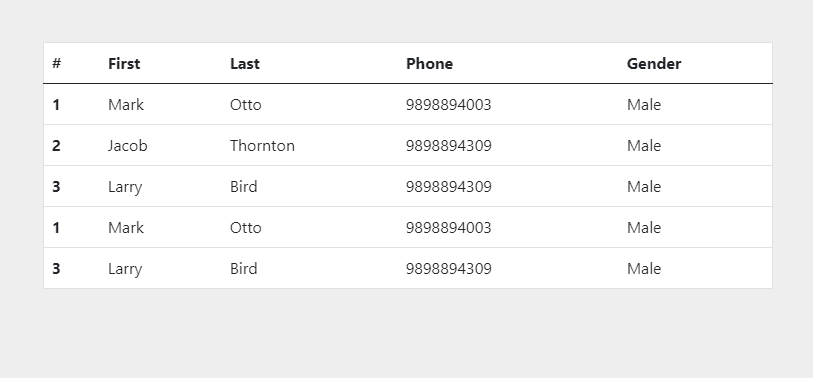813x378 pixels.
Task: Select the "First" column header
Action: [x=124, y=63]
